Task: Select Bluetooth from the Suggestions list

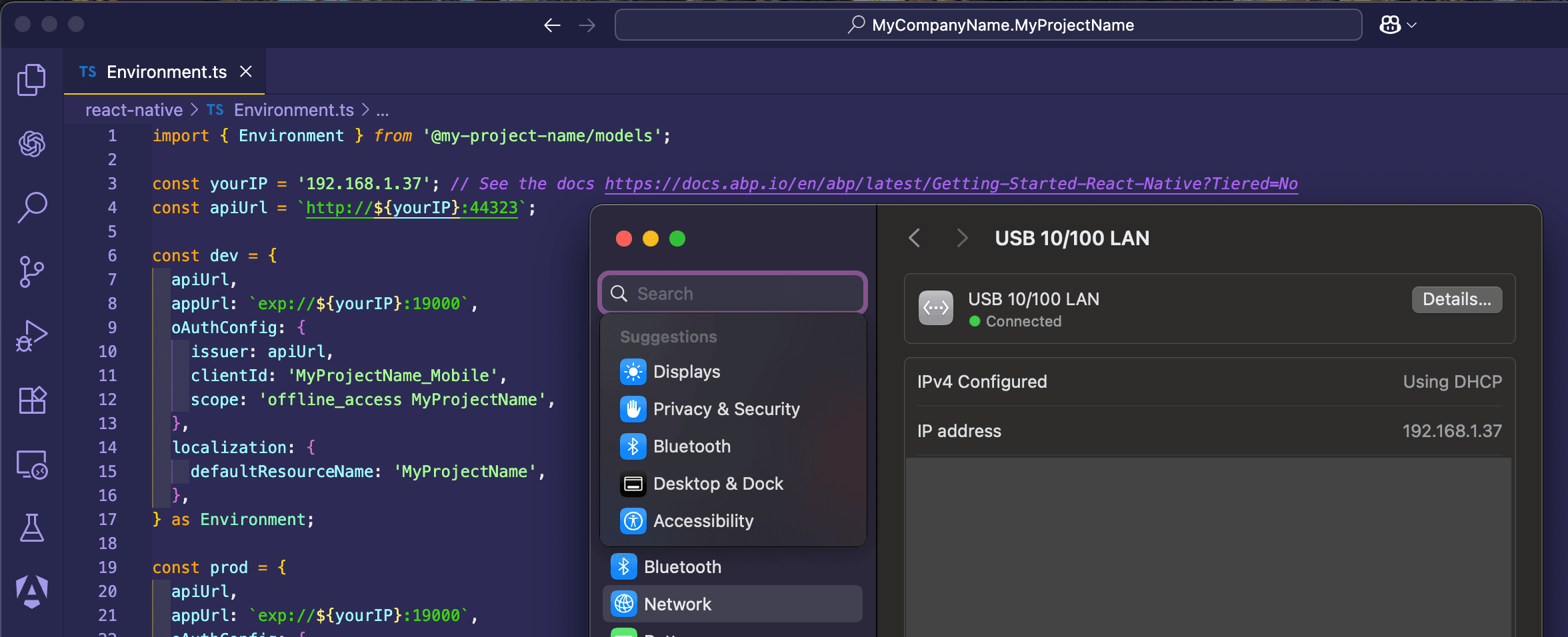Action: coord(691,446)
